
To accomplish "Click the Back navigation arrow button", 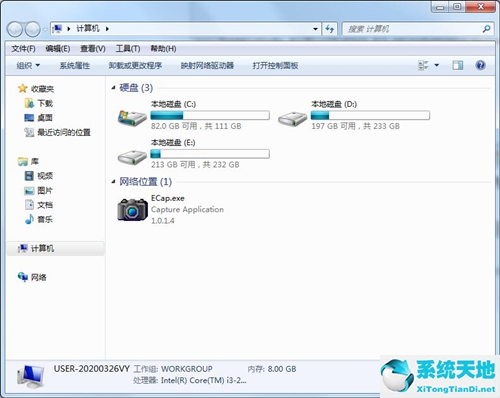I will coord(15,29).
